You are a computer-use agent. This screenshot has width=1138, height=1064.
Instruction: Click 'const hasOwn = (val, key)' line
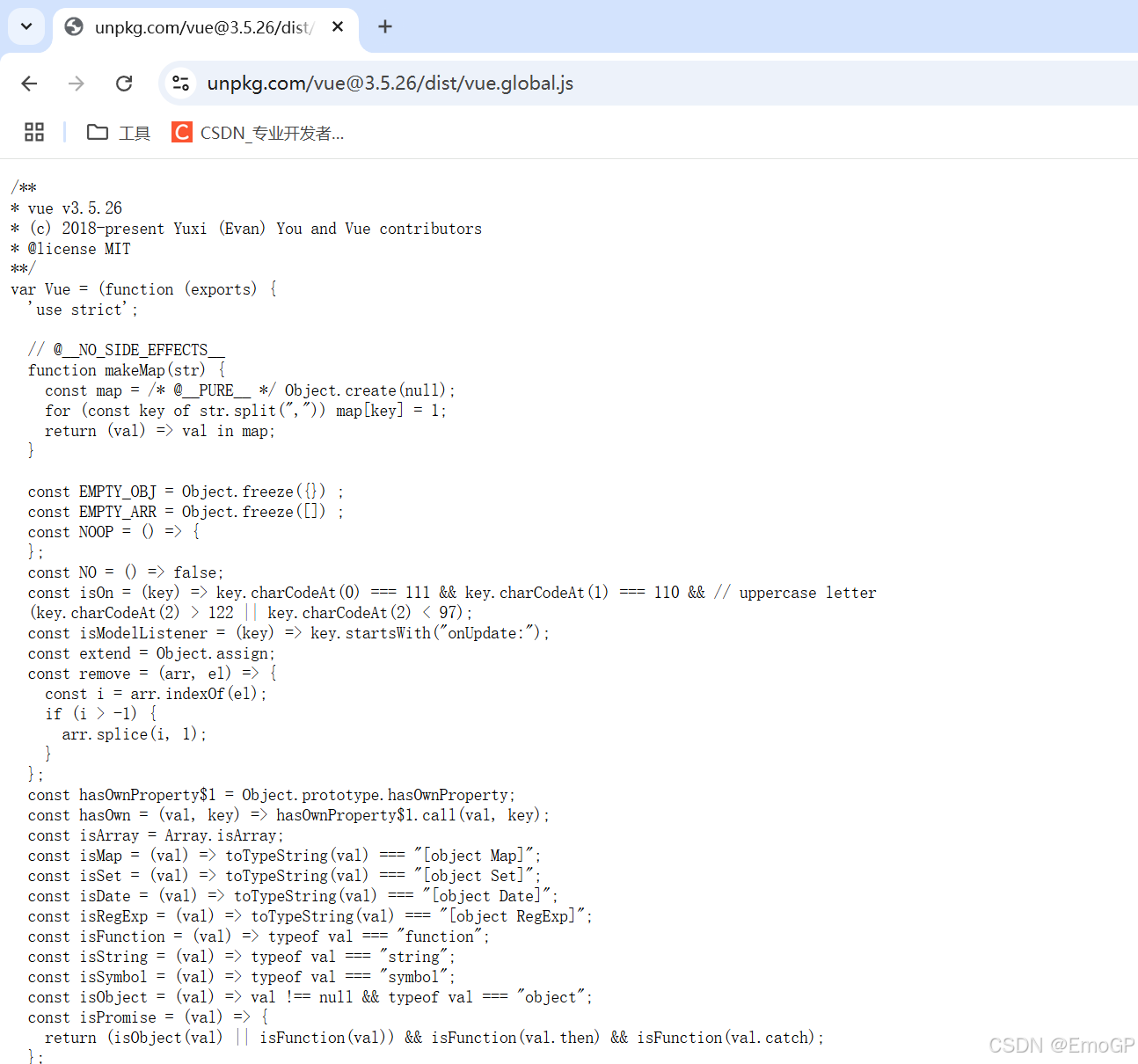(288, 815)
